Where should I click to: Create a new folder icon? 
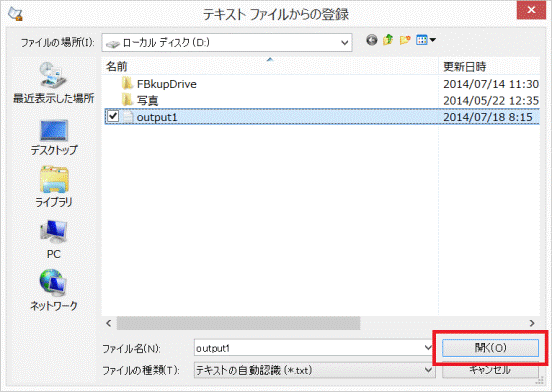(x=405, y=40)
